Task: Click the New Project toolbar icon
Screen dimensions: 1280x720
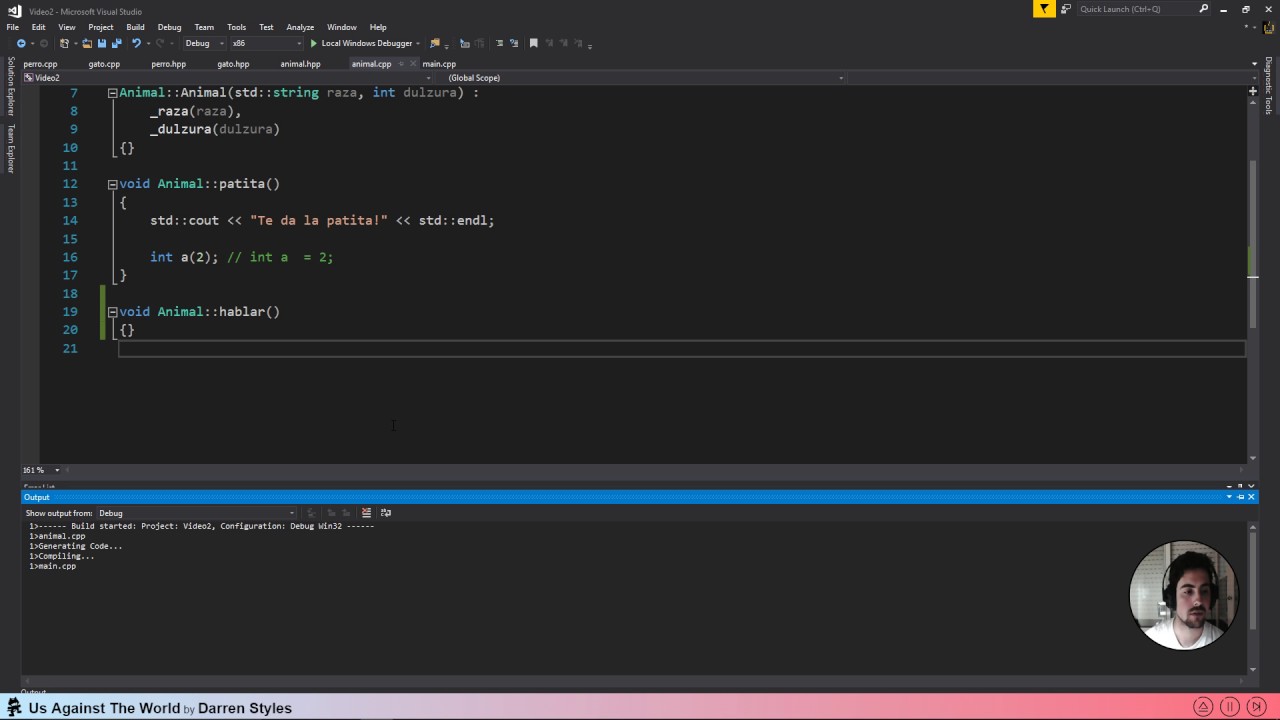Action: 64,43
